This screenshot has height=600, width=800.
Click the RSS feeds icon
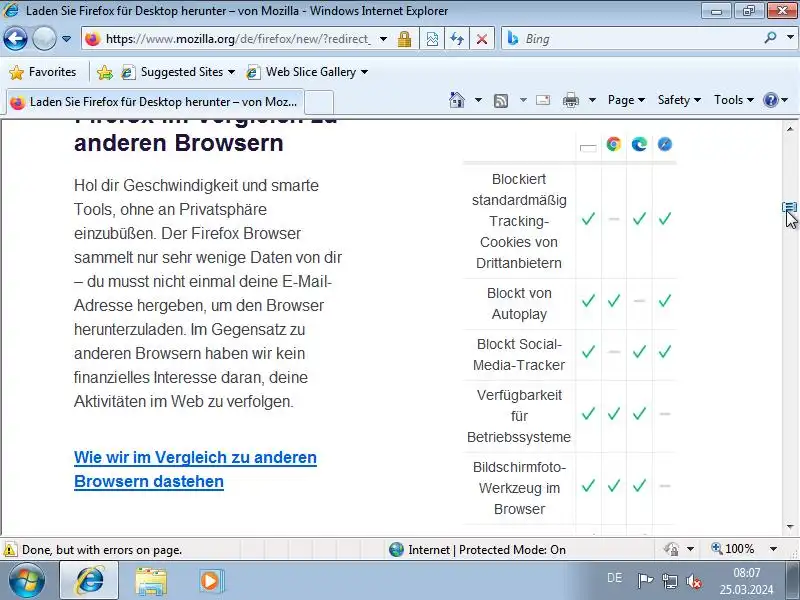pyautogui.click(x=501, y=101)
